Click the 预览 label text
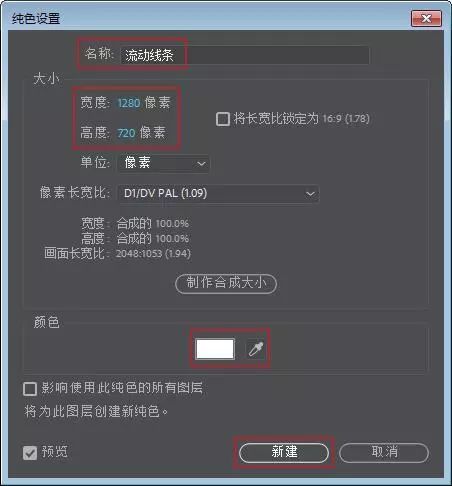Screen dimensions: 452x486 point(55,452)
